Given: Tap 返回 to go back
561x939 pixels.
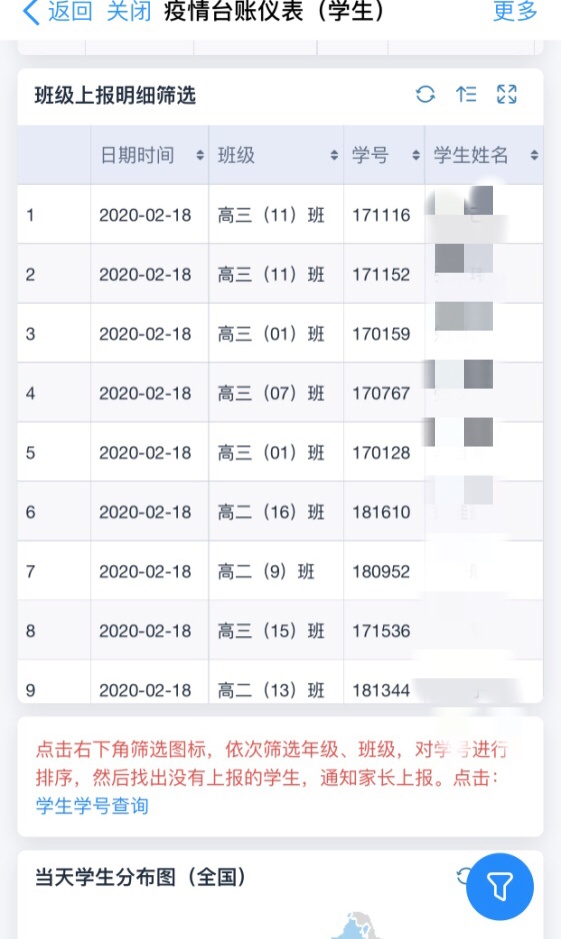Looking at the screenshot, I should click(x=70, y=11).
